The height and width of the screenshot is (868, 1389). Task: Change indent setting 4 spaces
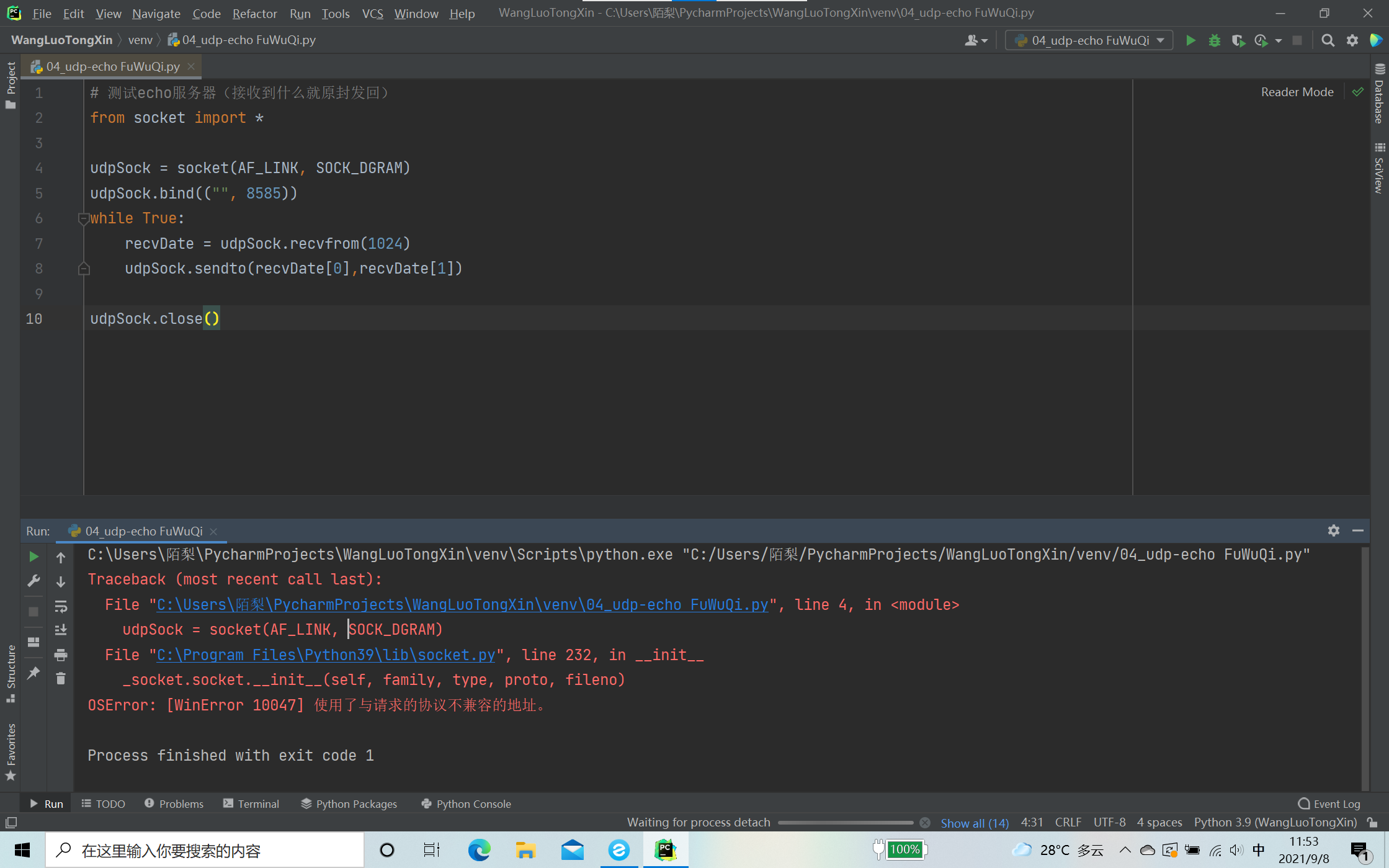coord(1159,822)
